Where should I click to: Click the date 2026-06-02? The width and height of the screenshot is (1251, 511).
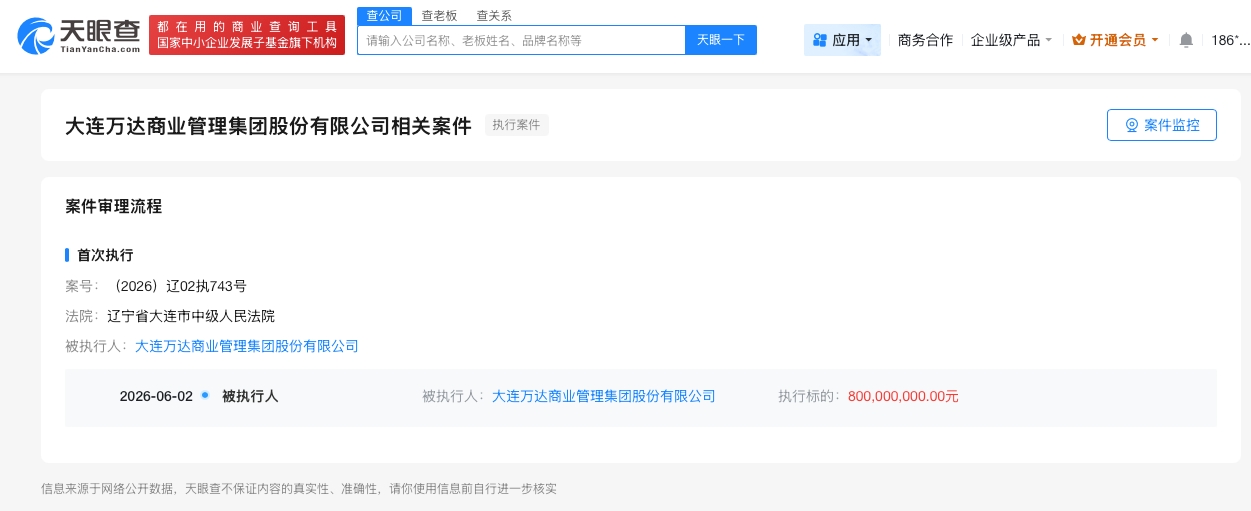tap(156, 396)
